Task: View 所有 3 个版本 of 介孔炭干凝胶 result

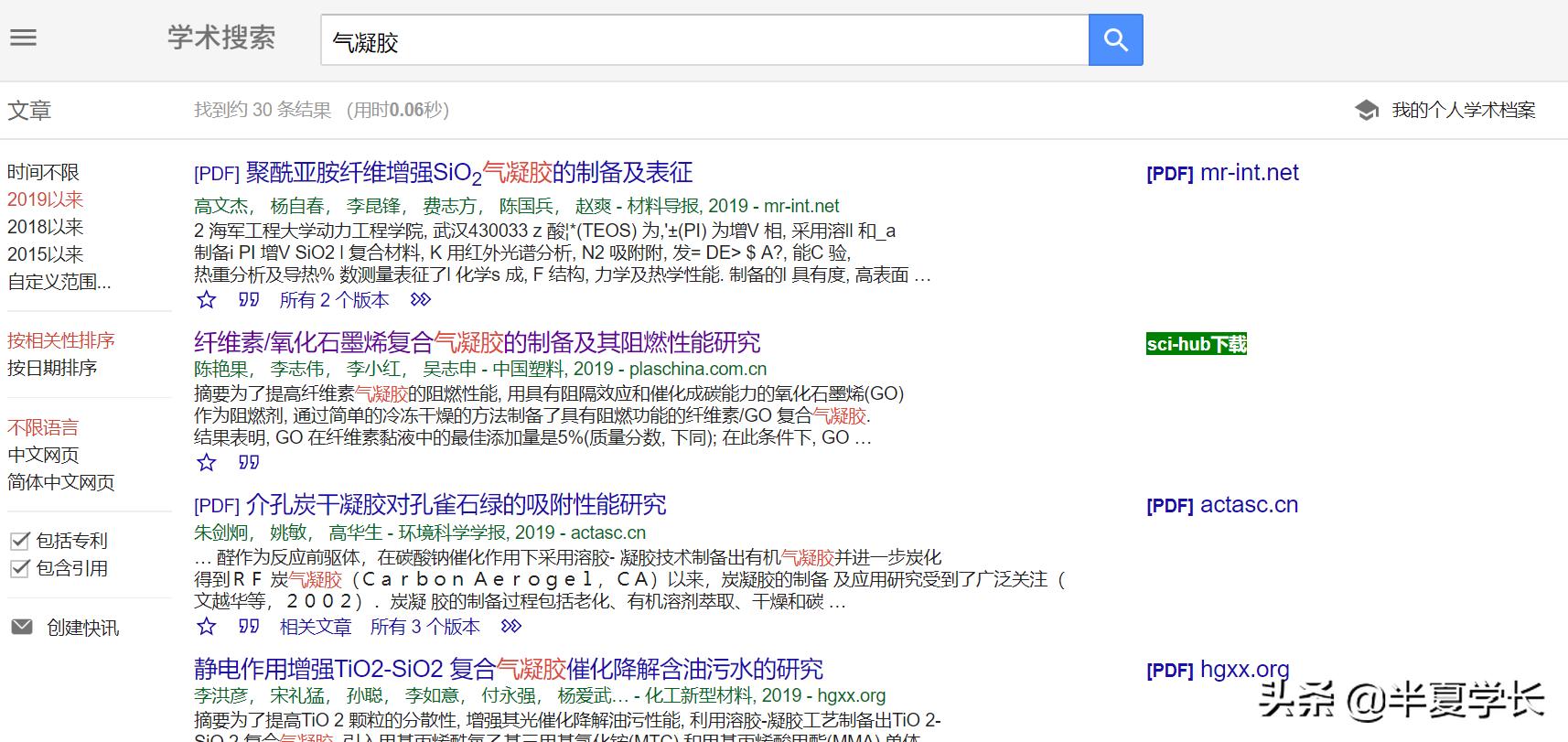Action: (425, 627)
